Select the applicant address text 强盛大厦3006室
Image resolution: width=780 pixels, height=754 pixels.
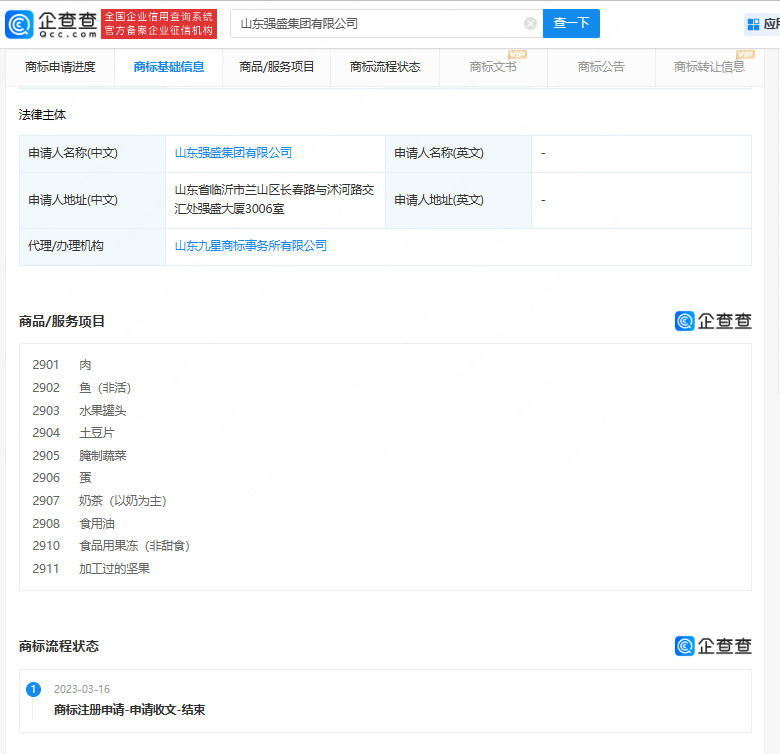click(x=241, y=209)
